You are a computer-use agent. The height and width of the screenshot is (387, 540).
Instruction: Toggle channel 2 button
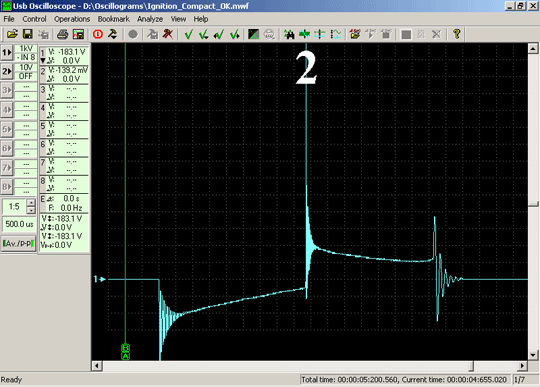pyautogui.click(x=7, y=71)
